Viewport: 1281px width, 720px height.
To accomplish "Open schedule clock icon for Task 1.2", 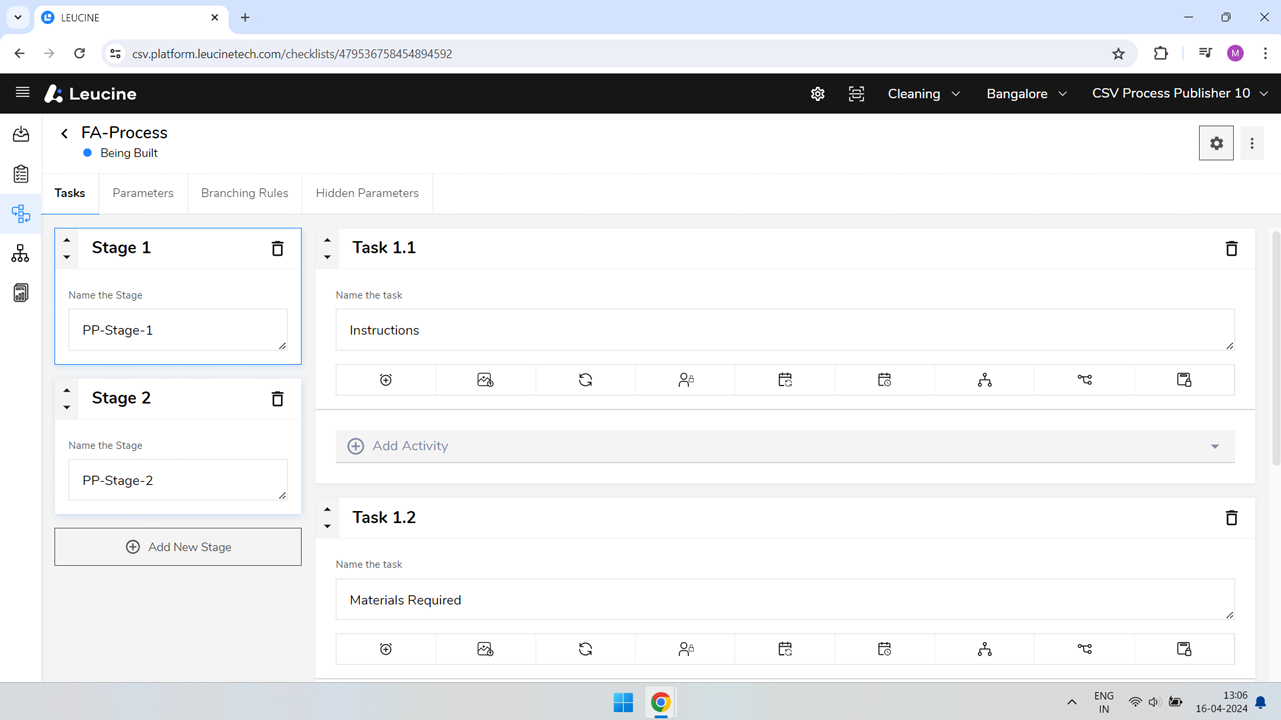I will point(885,649).
